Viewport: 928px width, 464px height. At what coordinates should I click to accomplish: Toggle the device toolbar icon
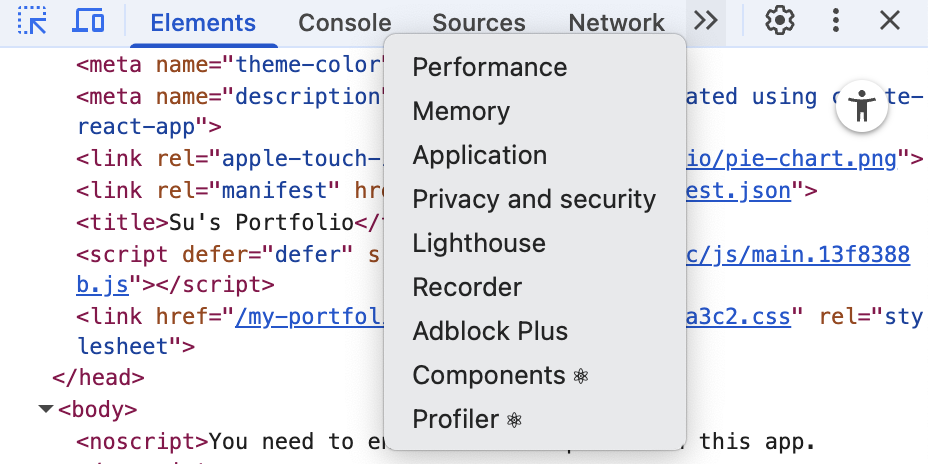click(x=89, y=21)
